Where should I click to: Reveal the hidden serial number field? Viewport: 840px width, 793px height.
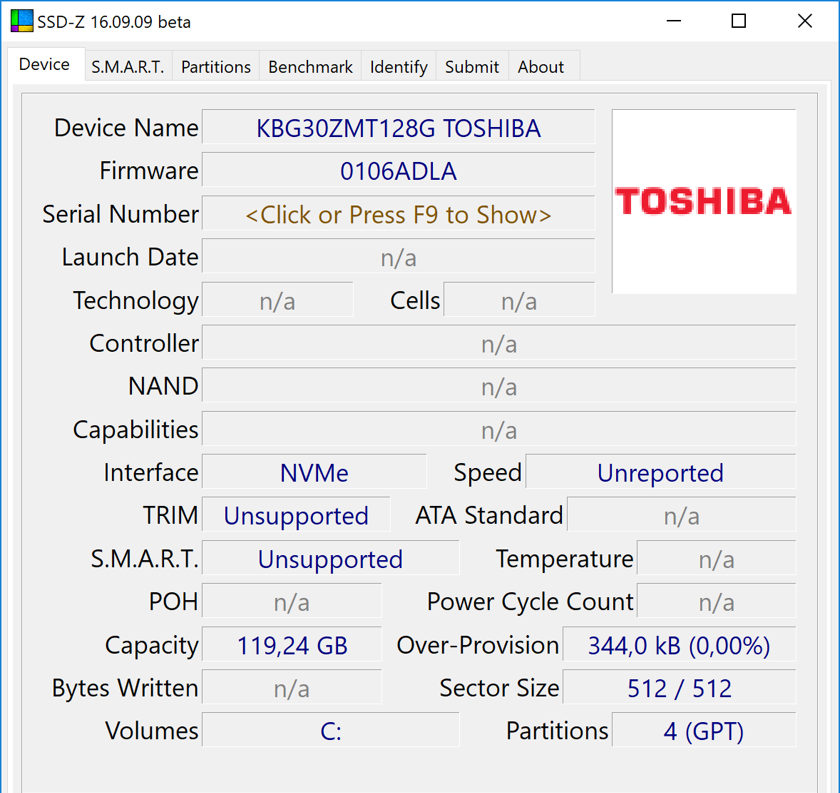pos(399,214)
